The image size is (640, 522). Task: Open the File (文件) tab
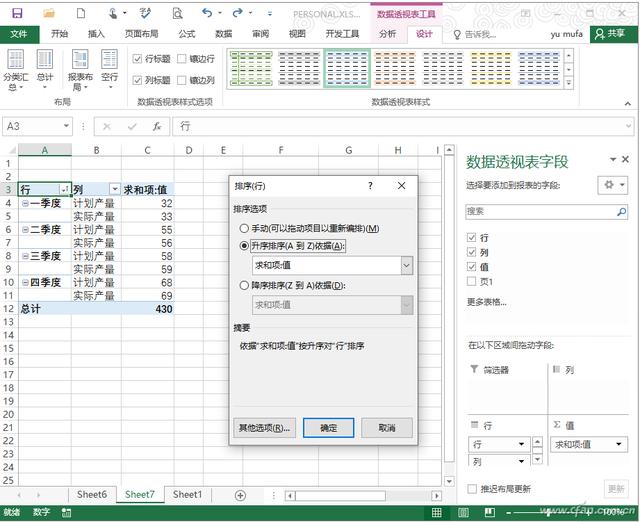coord(19,34)
